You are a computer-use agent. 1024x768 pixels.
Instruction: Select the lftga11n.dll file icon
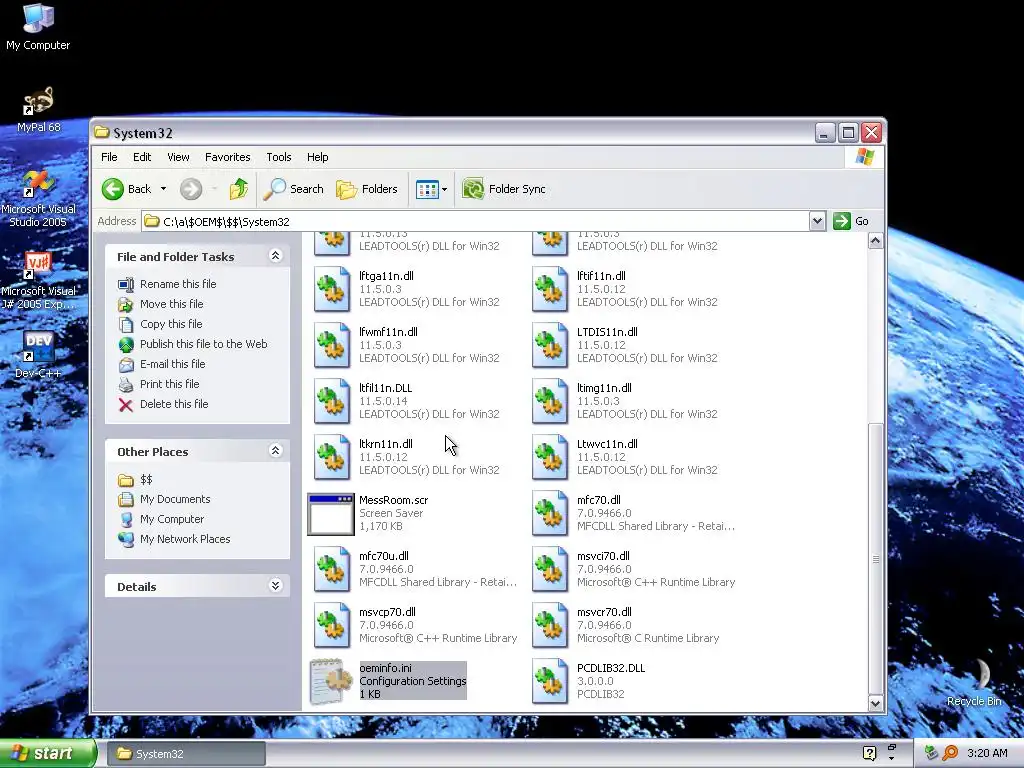(x=332, y=289)
